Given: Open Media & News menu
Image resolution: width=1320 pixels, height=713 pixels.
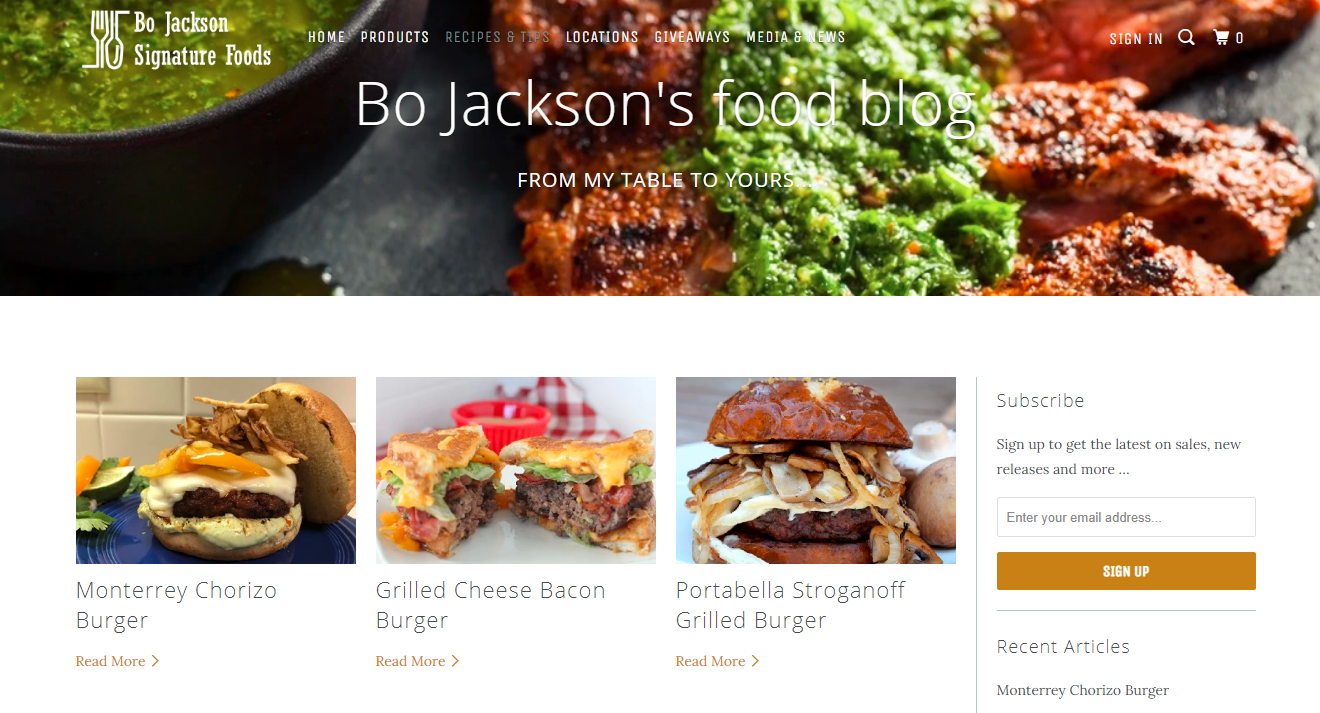Looking at the screenshot, I should click(796, 37).
